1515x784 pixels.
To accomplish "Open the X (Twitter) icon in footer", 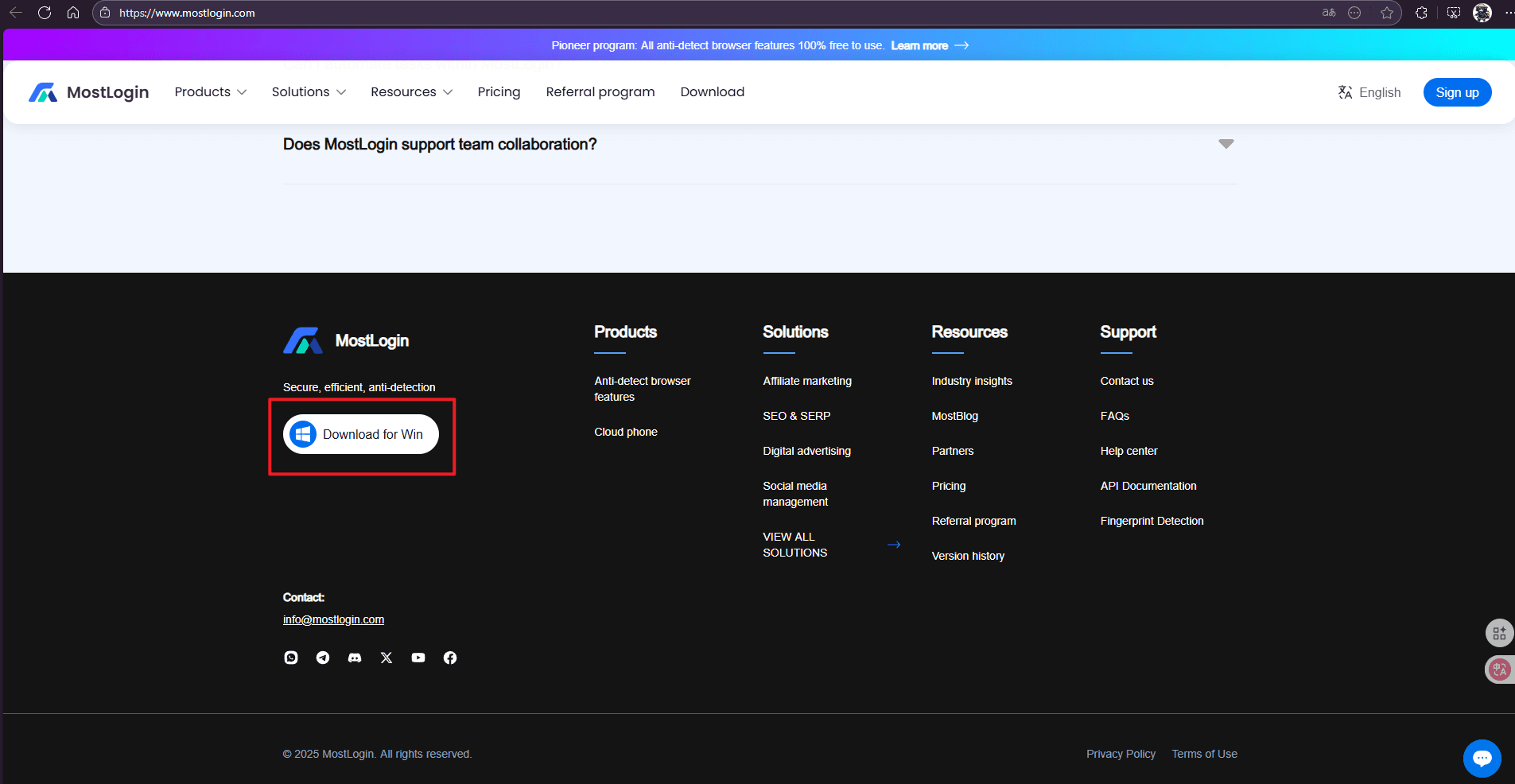I will [x=386, y=658].
